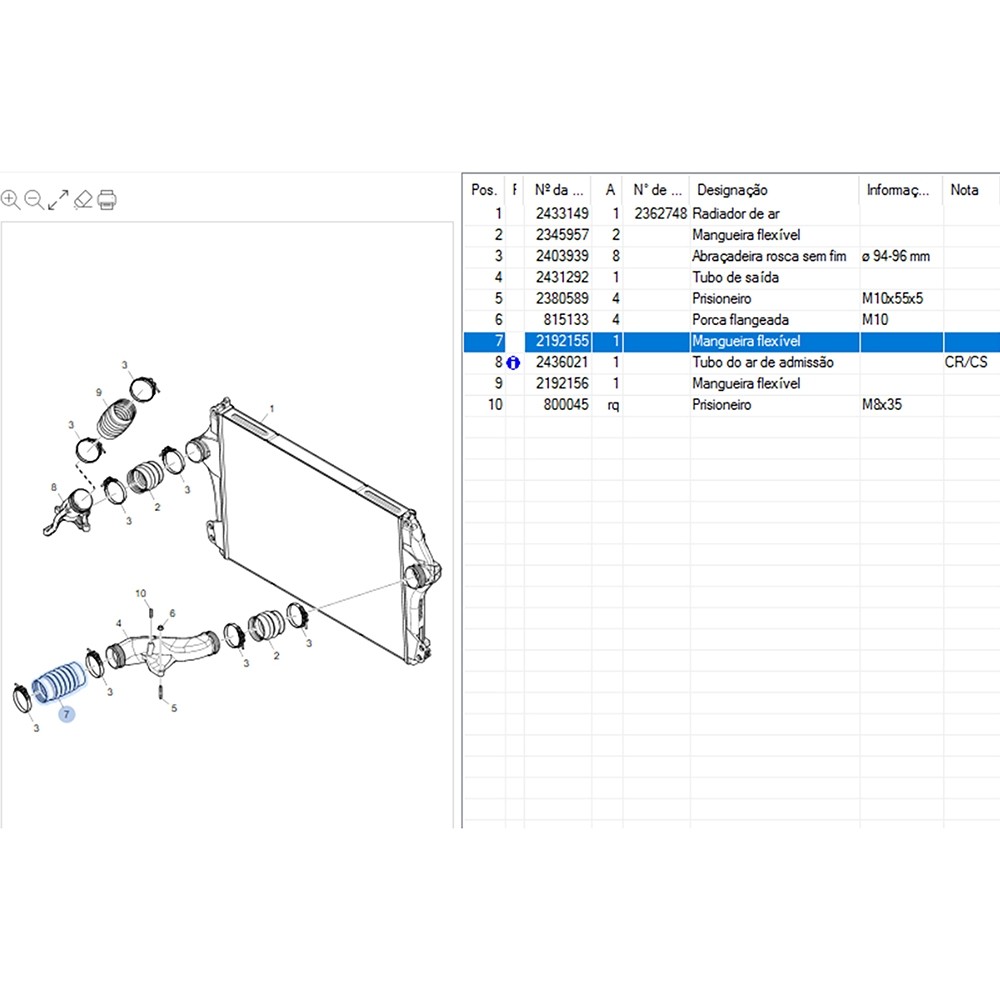Select the Radiador de ar row
The image size is (1000, 1000).
[x=736, y=214]
